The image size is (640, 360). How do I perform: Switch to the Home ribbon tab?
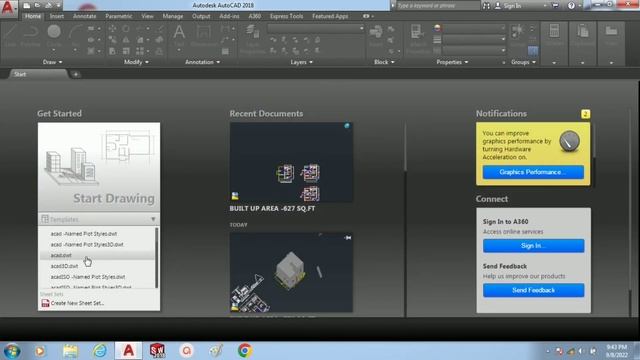click(32, 16)
